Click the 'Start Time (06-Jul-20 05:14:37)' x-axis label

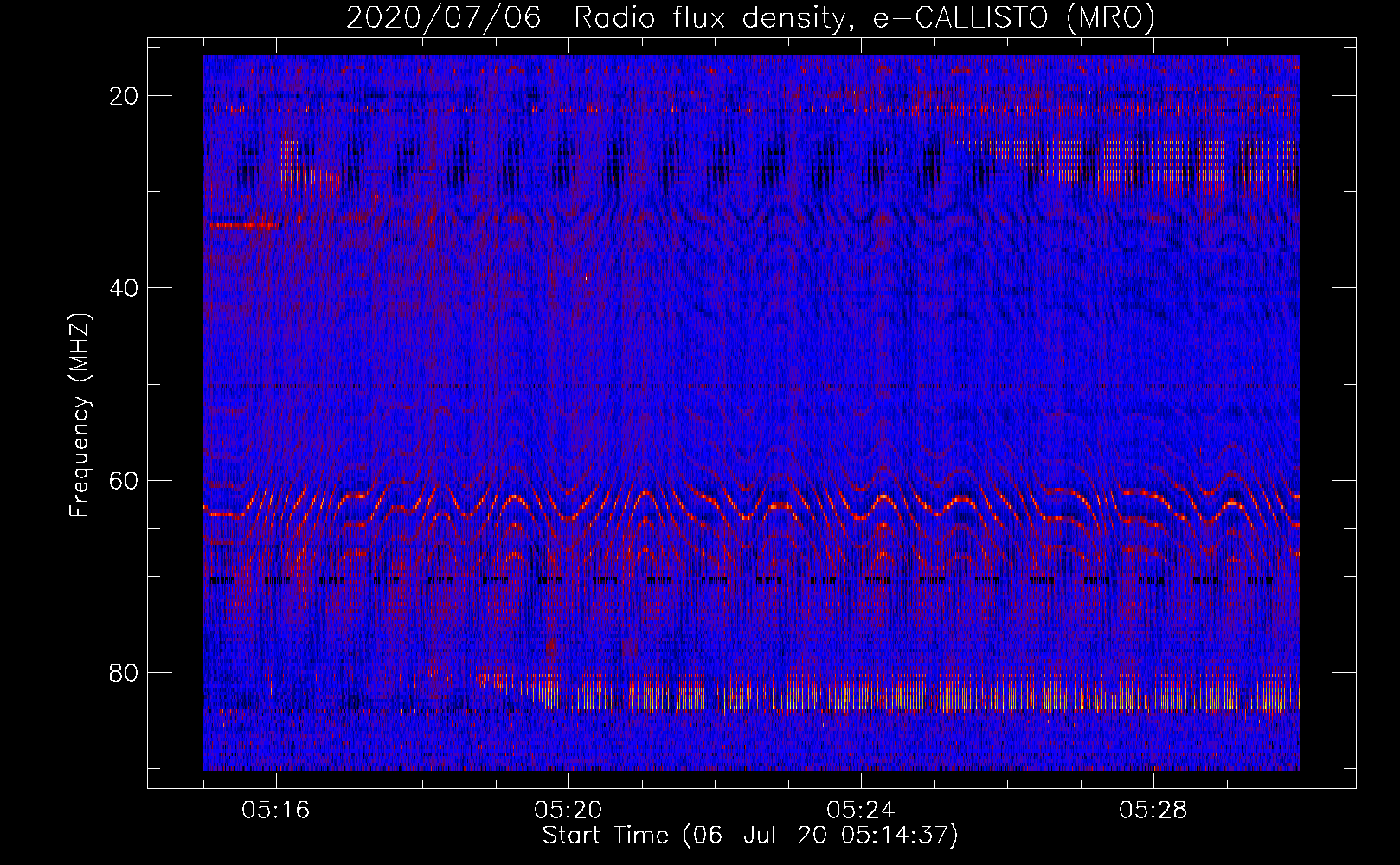(x=750, y=836)
